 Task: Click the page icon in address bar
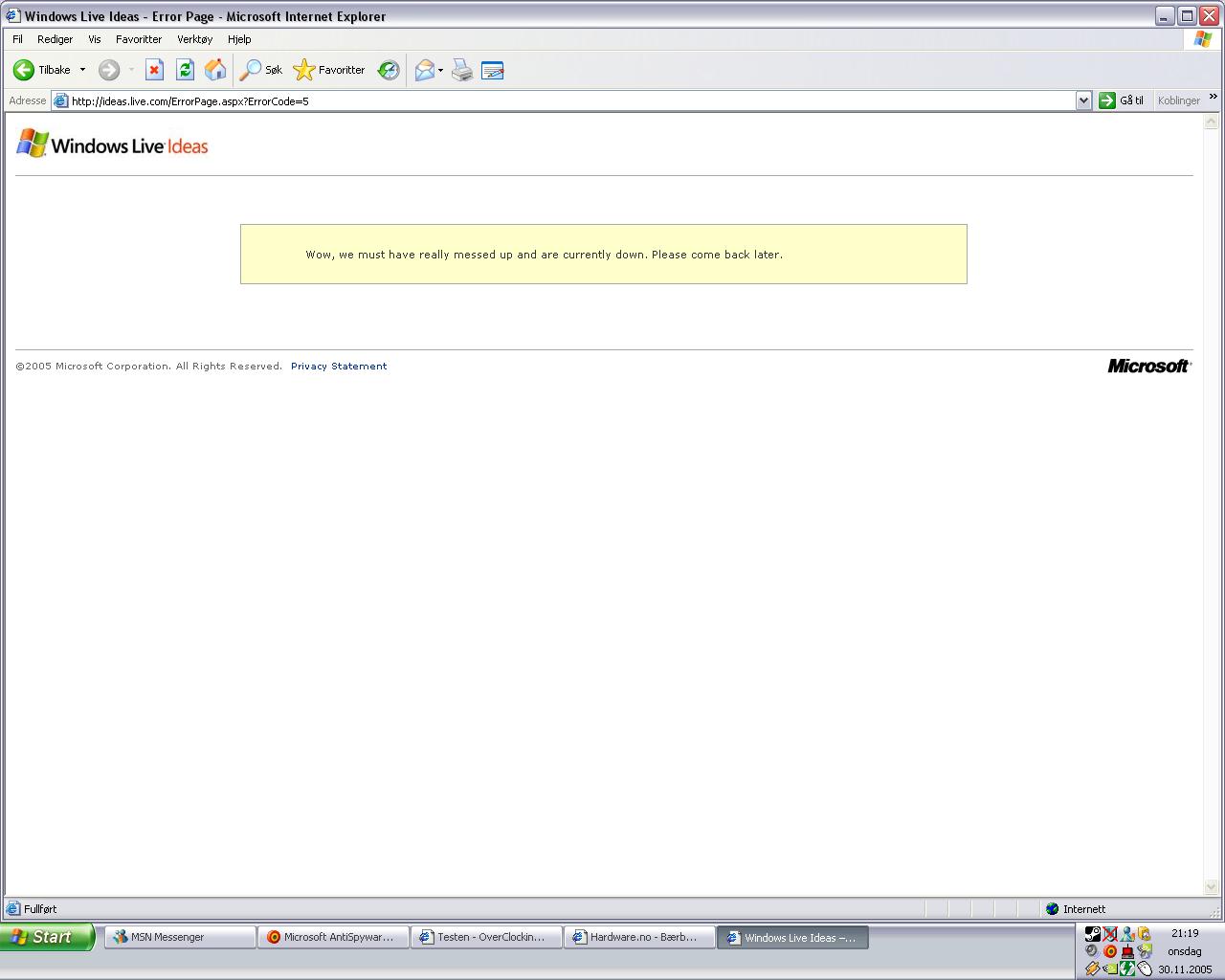coord(61,100)
